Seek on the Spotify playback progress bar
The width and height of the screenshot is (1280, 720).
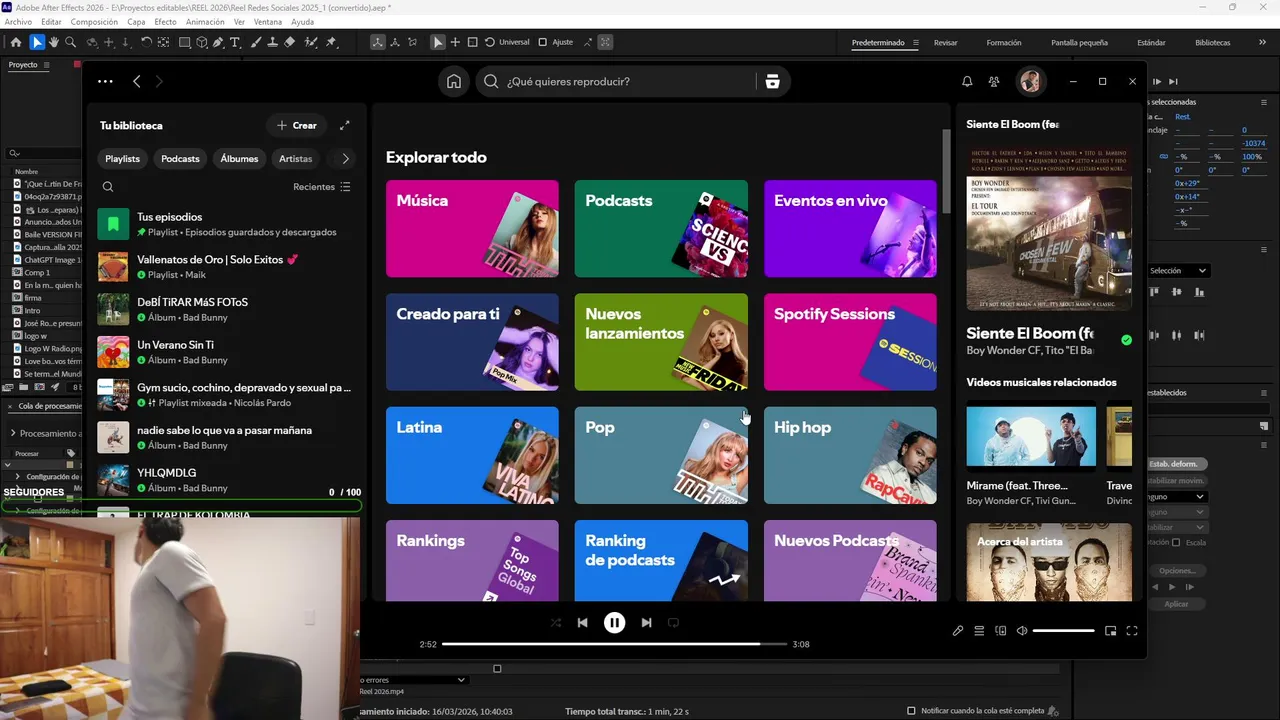(614, 644)
